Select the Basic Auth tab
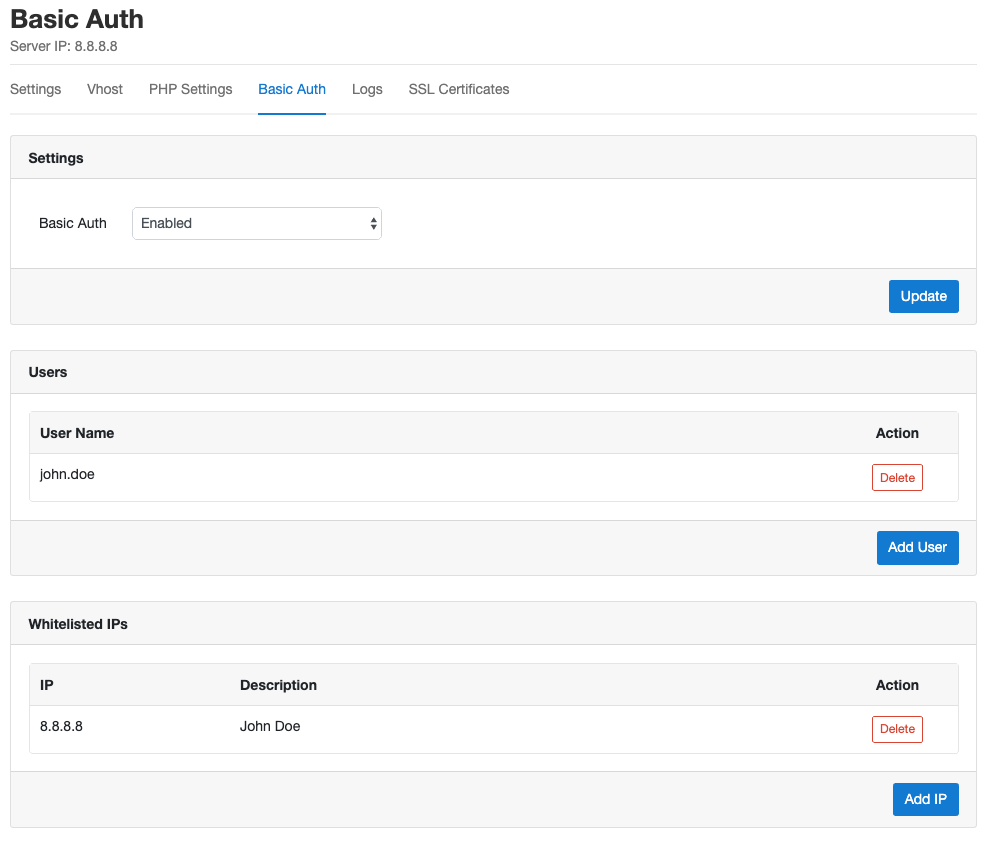989x845 pixels. click(x=292, y=90)
